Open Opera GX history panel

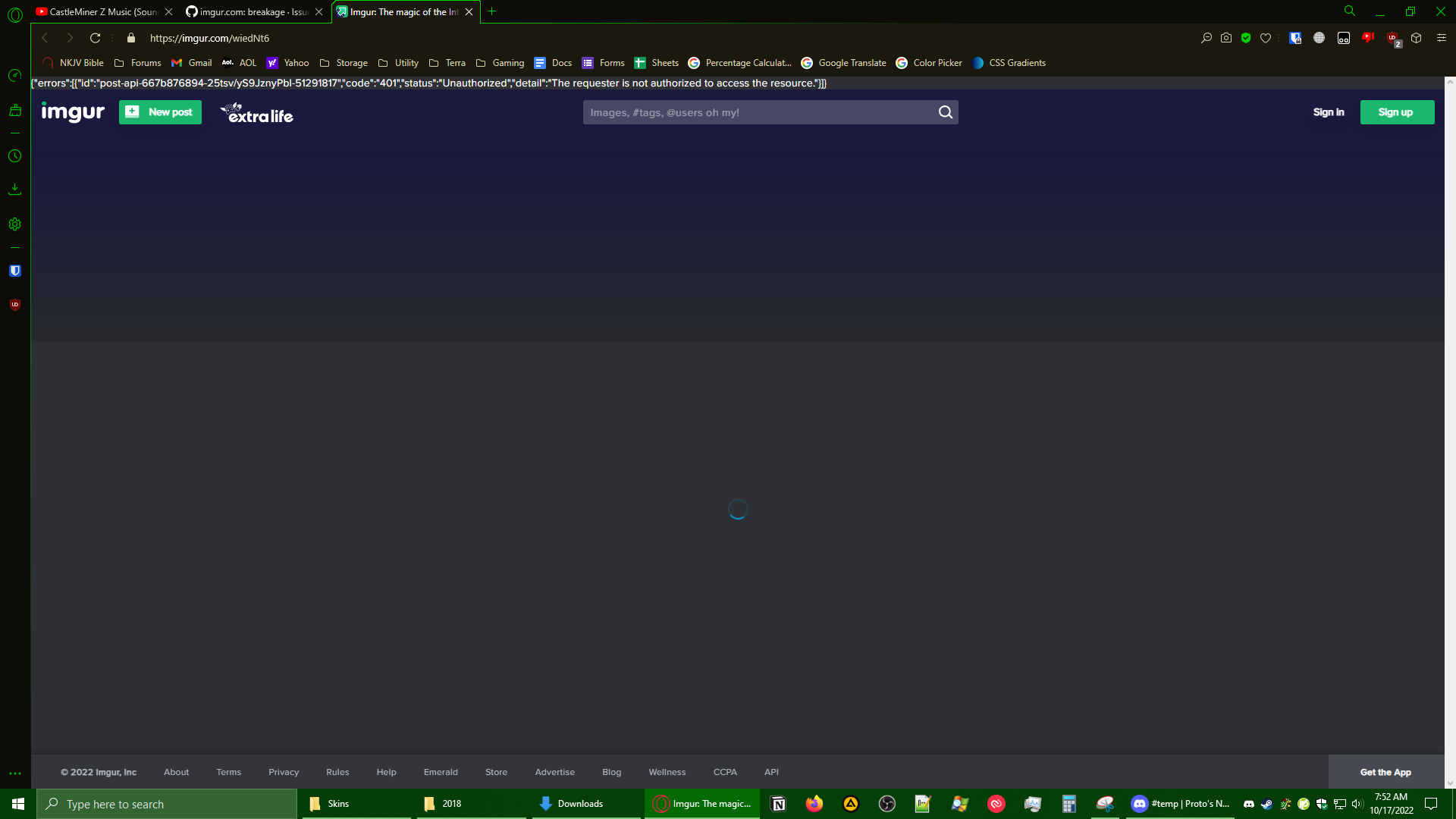pyautogui.click(x=14, y=156)
